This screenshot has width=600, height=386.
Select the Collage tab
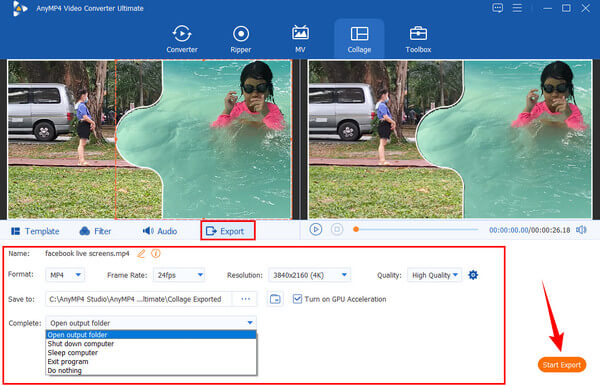click(x=359, y=39)
